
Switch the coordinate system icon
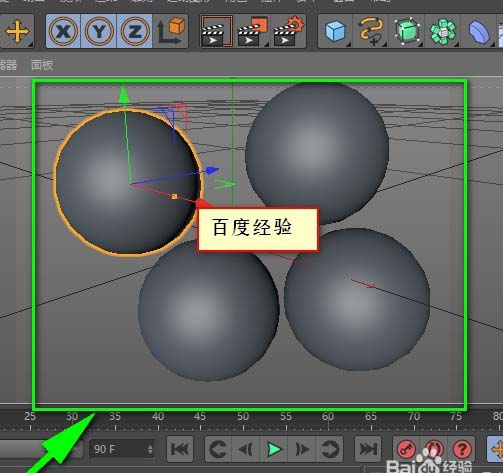171,31
